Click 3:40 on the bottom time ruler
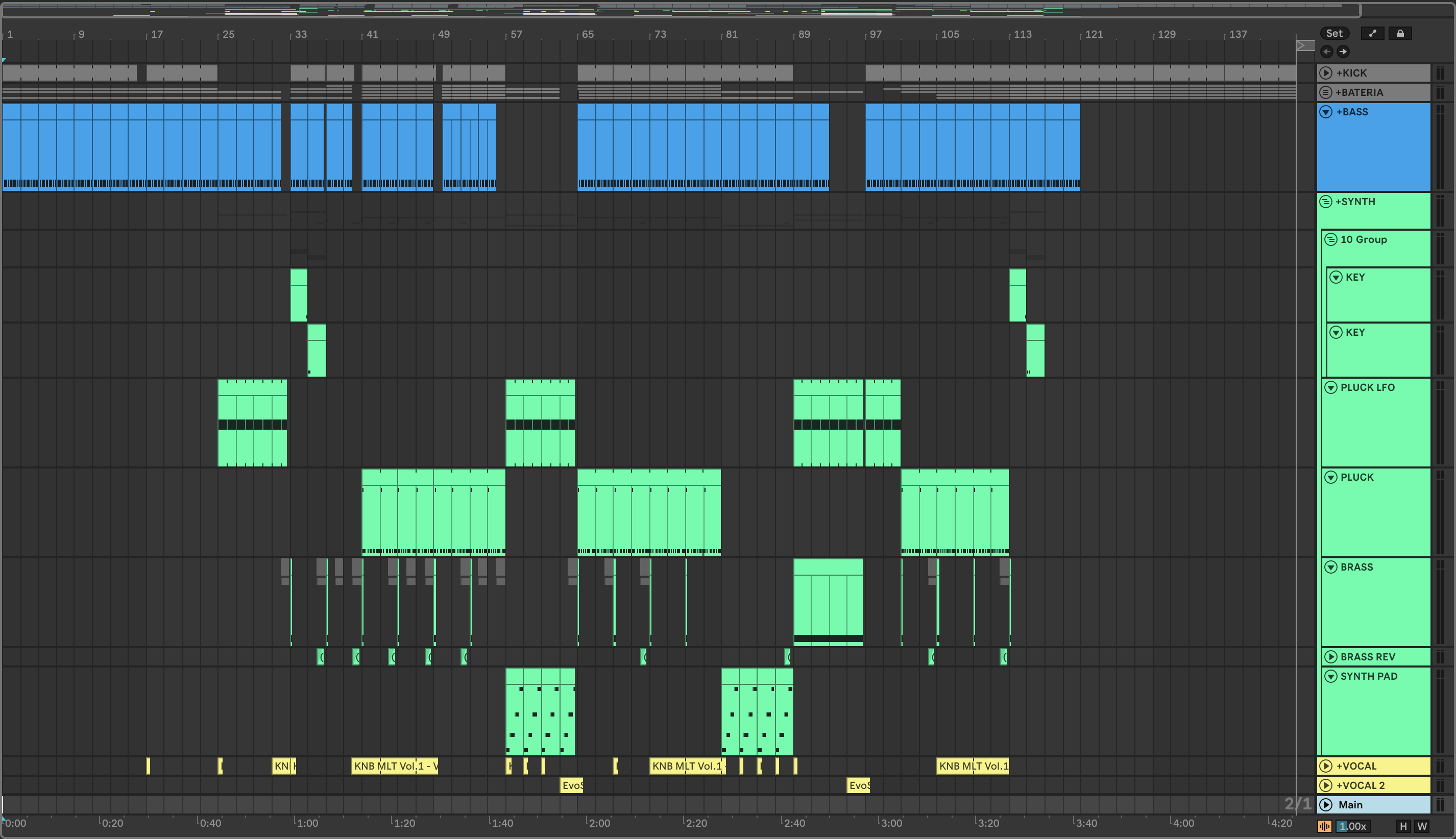The height and width of the screenshot is (839, 1456). click(1086, 823)
